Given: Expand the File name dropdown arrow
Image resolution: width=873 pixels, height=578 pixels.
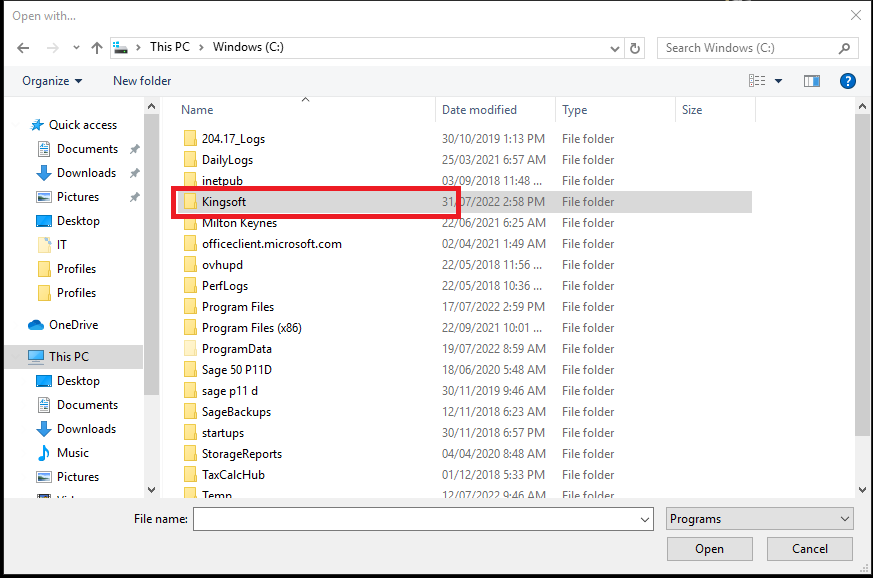Looking at the screenshot, I should pos(645,520).
